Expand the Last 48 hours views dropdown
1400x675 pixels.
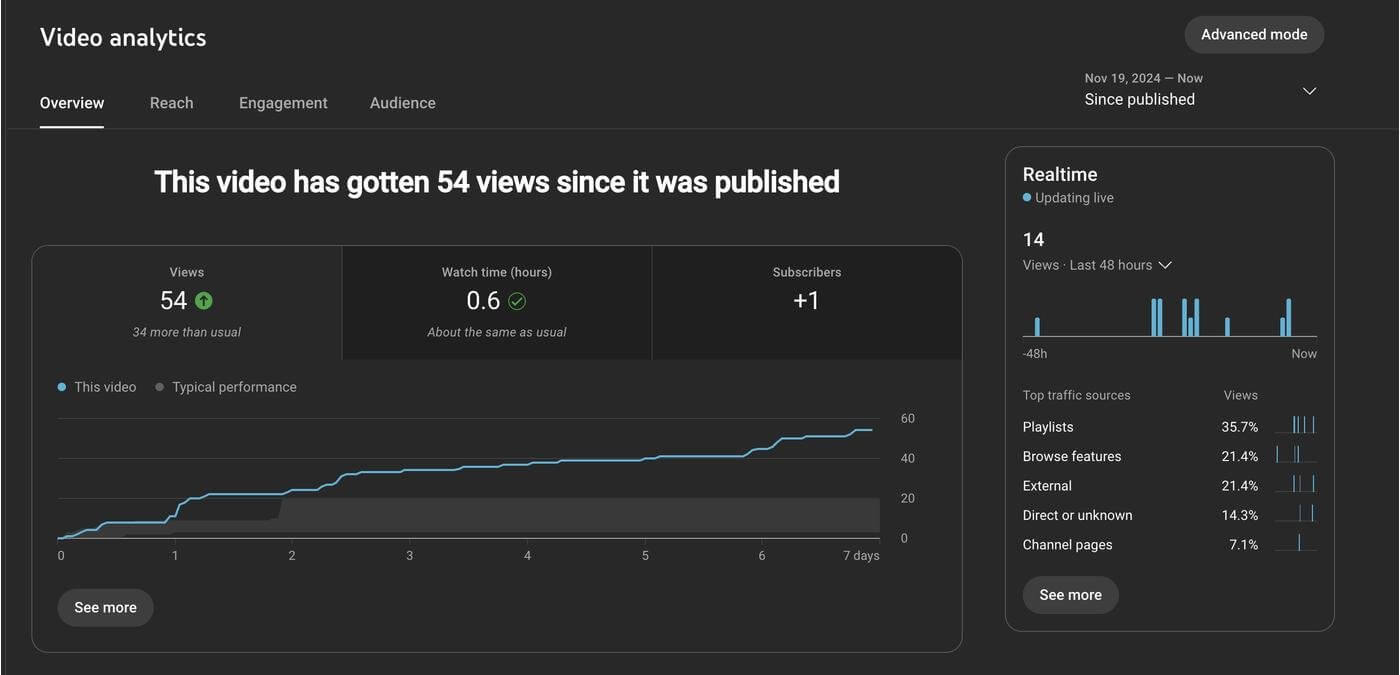(x=1165, y=264)
